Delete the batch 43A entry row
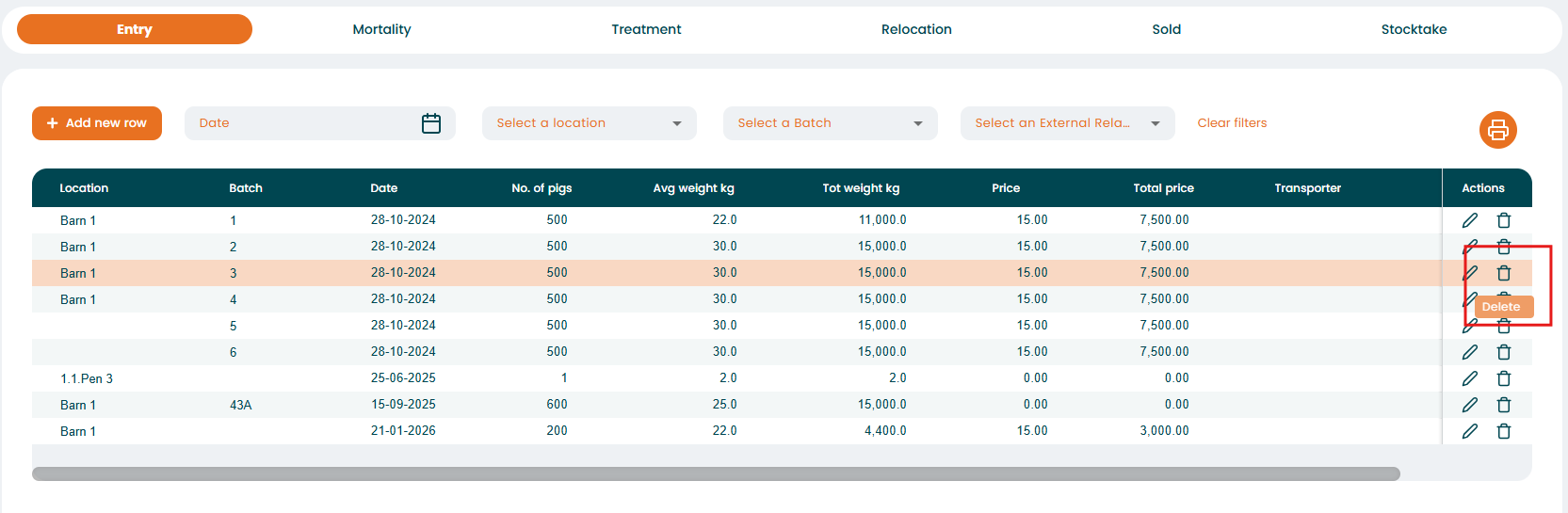The height and width of the screenshot is (513, 1568). pyautogui.click(x=1504, y=405)
